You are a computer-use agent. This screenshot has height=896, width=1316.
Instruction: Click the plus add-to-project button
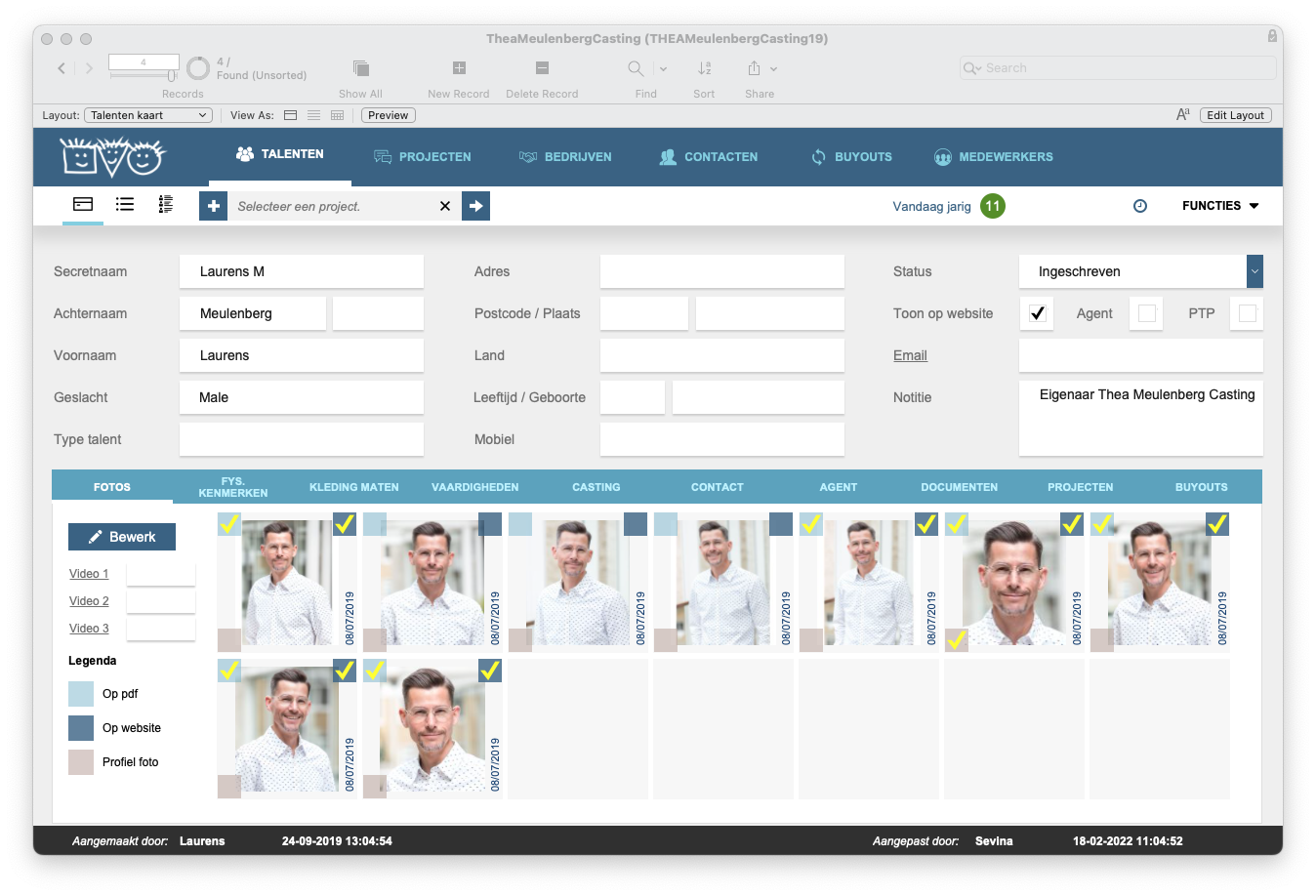(213, 206)
